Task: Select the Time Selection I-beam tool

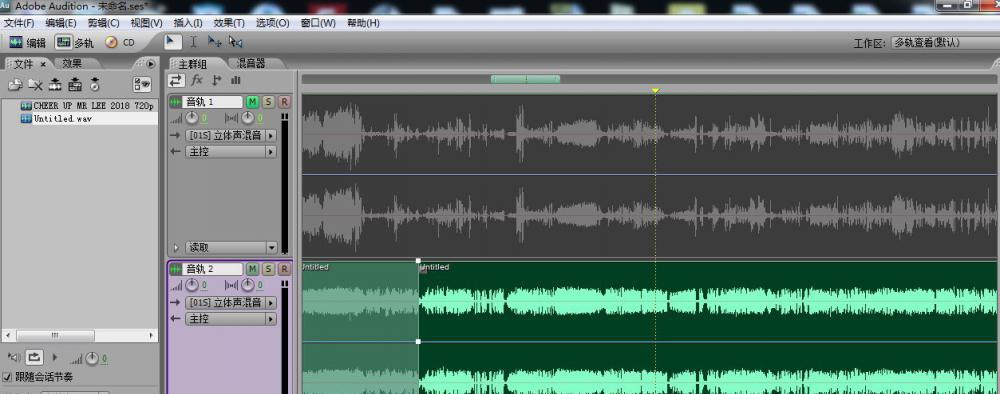Action: 194,42
